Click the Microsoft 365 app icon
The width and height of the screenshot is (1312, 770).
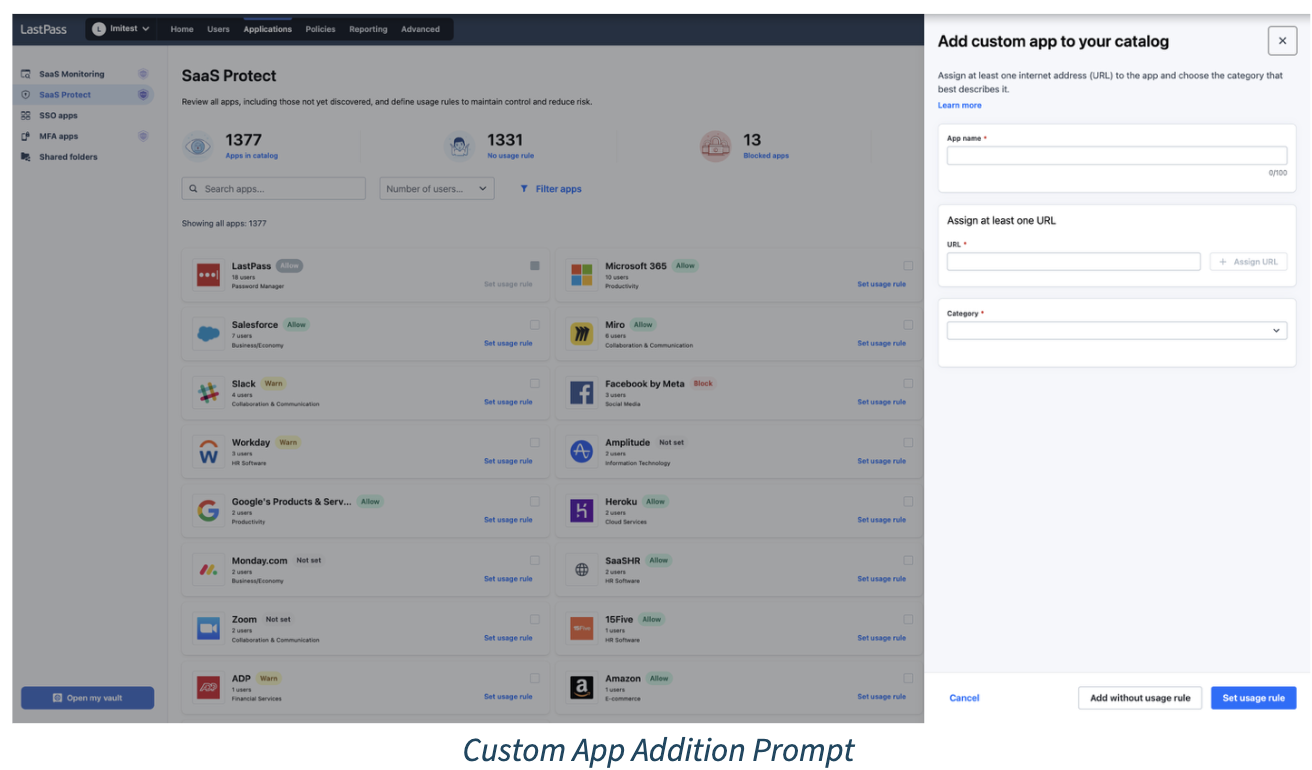tap(581, 275)
